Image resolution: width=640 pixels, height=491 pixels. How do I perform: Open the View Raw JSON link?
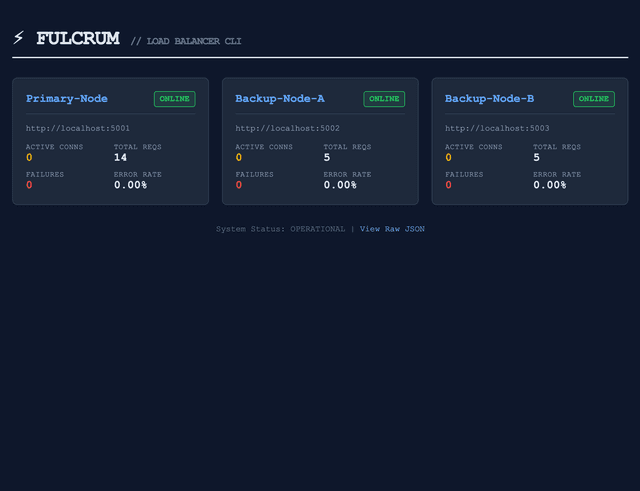392,229
